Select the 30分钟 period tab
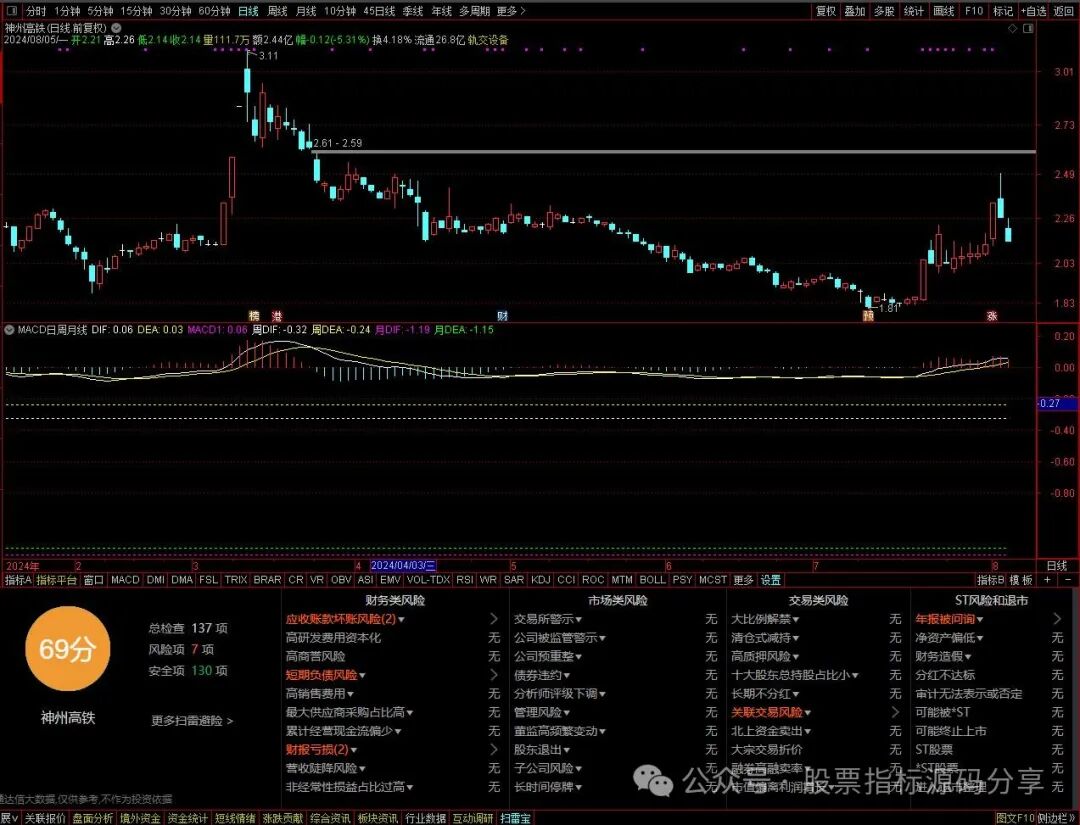Screen dimensions: 1080x825 tap(176, 11)
